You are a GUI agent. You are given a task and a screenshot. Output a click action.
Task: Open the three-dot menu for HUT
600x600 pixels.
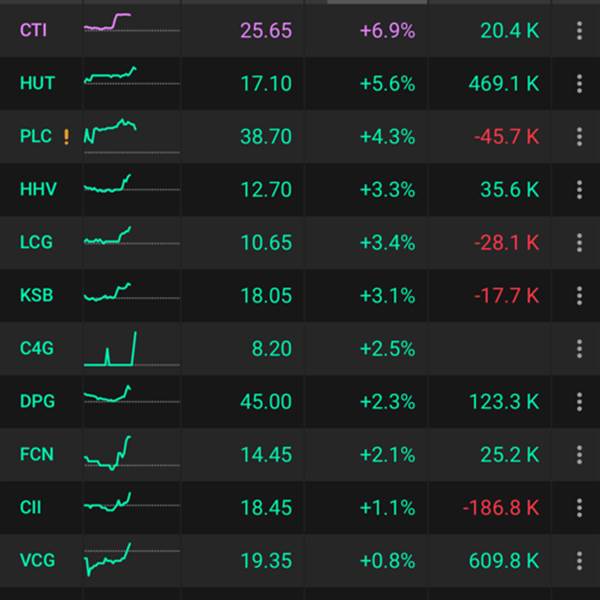[579, 84]
